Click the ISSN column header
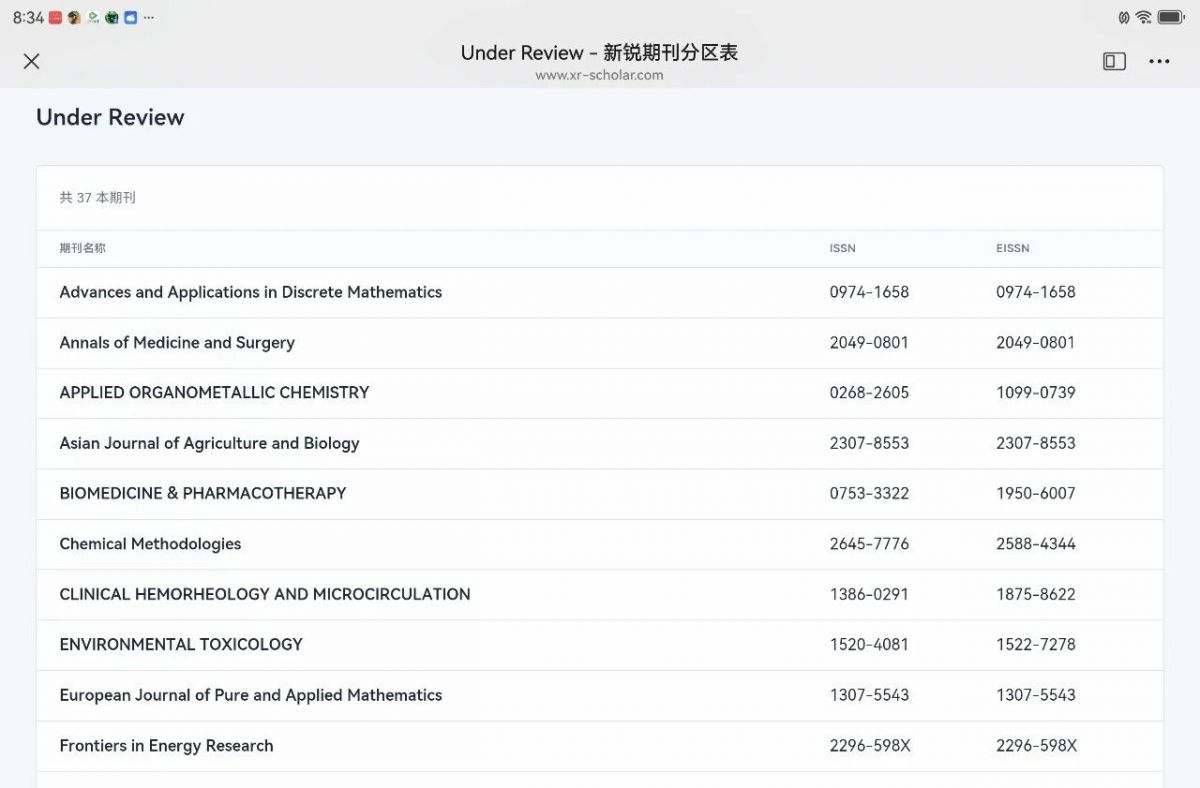This screenshot has width=1200, height=788. tap(842, 248)
